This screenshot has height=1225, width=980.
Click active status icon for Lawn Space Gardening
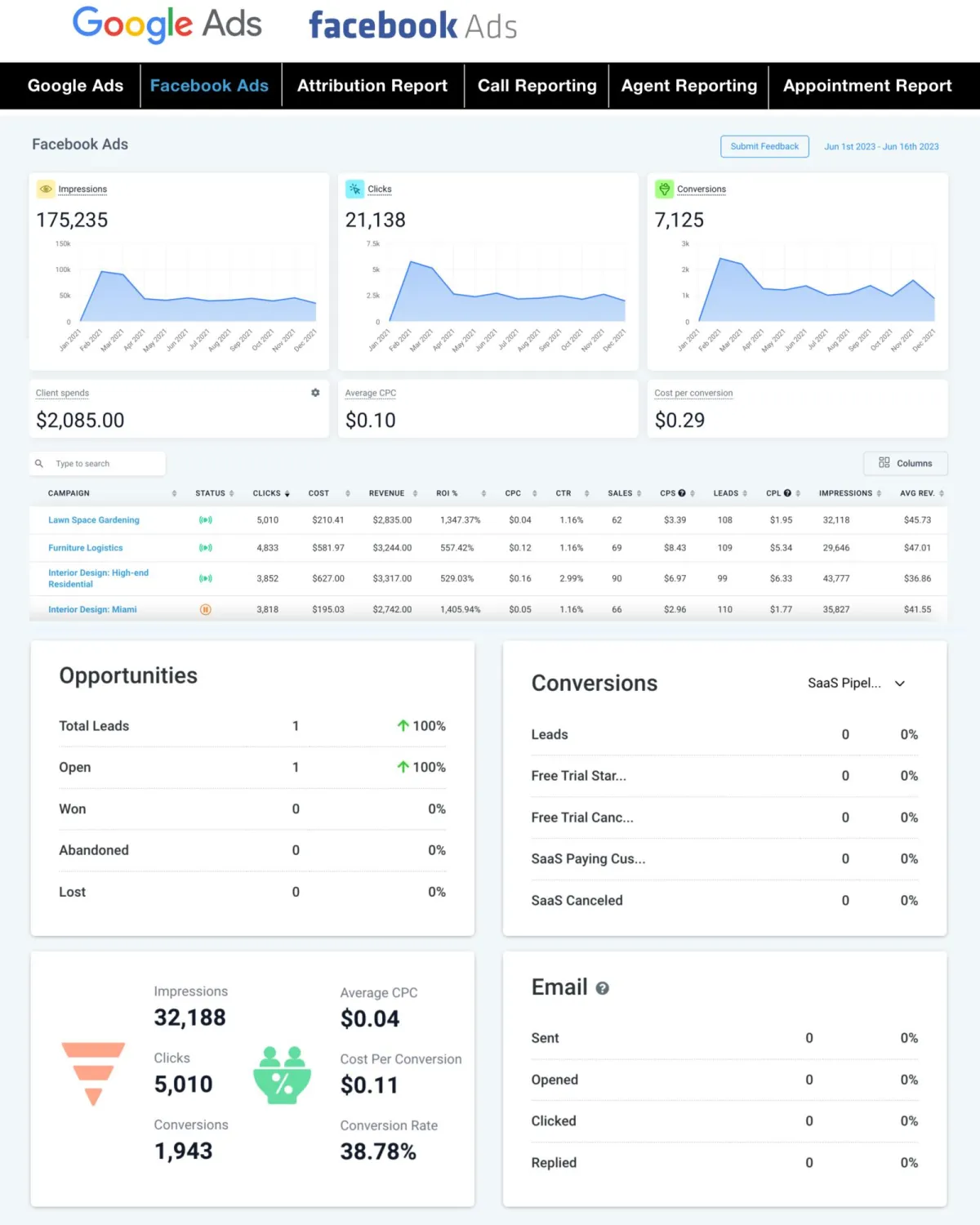206,520
